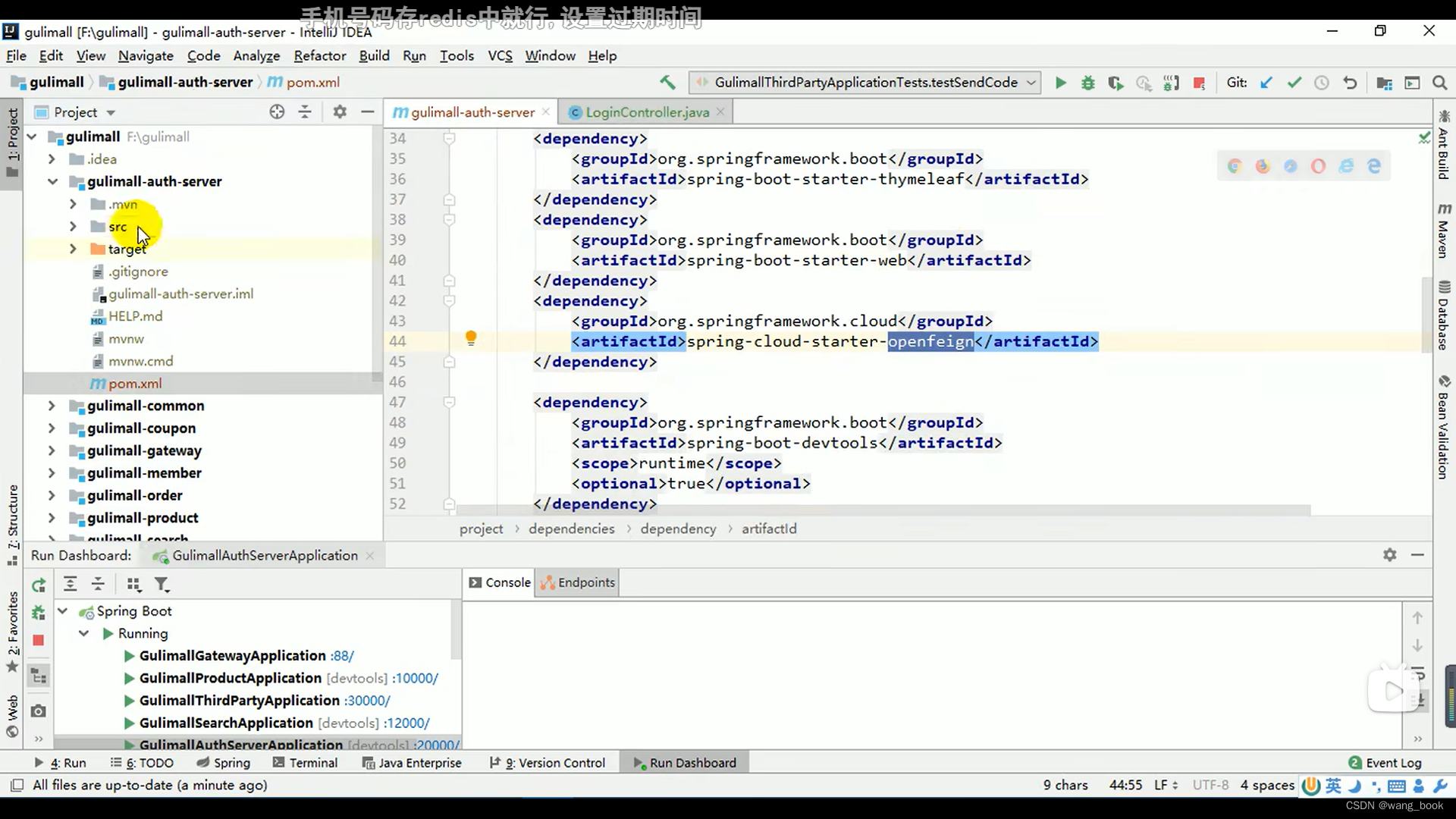
Task: Open the 6: TODO tool window
Action: click(142, 763)
